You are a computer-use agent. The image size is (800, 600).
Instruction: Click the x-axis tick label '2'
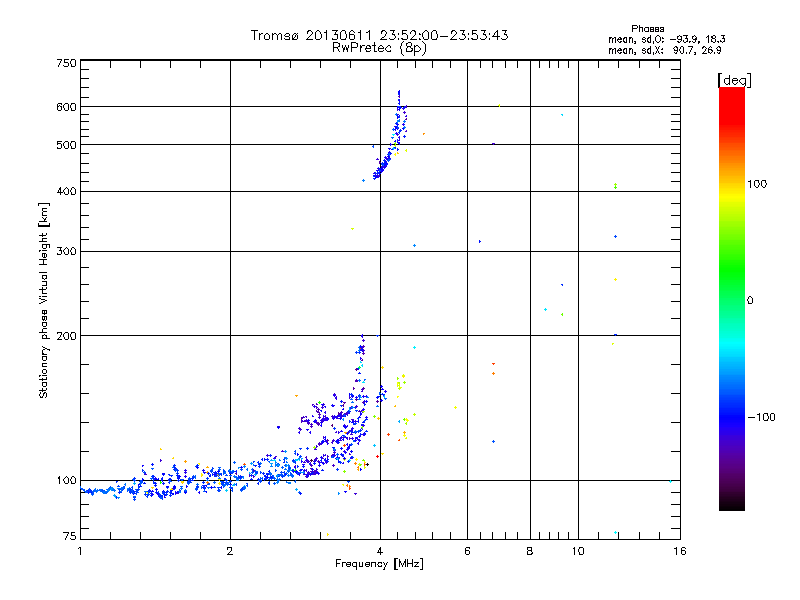pyautogui.click(x=230, y=551)
